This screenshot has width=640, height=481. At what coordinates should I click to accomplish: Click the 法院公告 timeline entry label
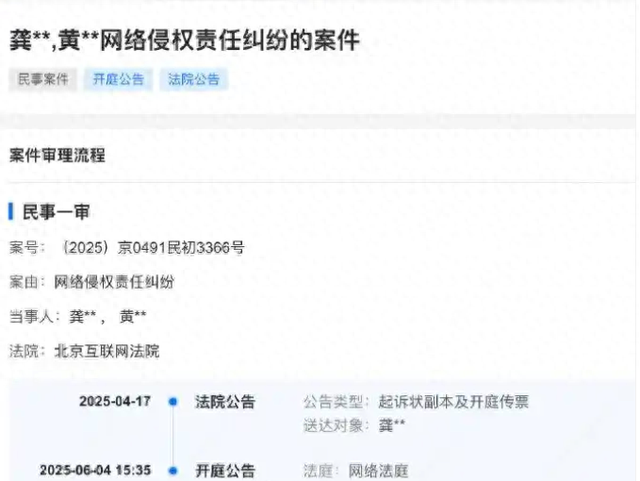tap(225, 402)
